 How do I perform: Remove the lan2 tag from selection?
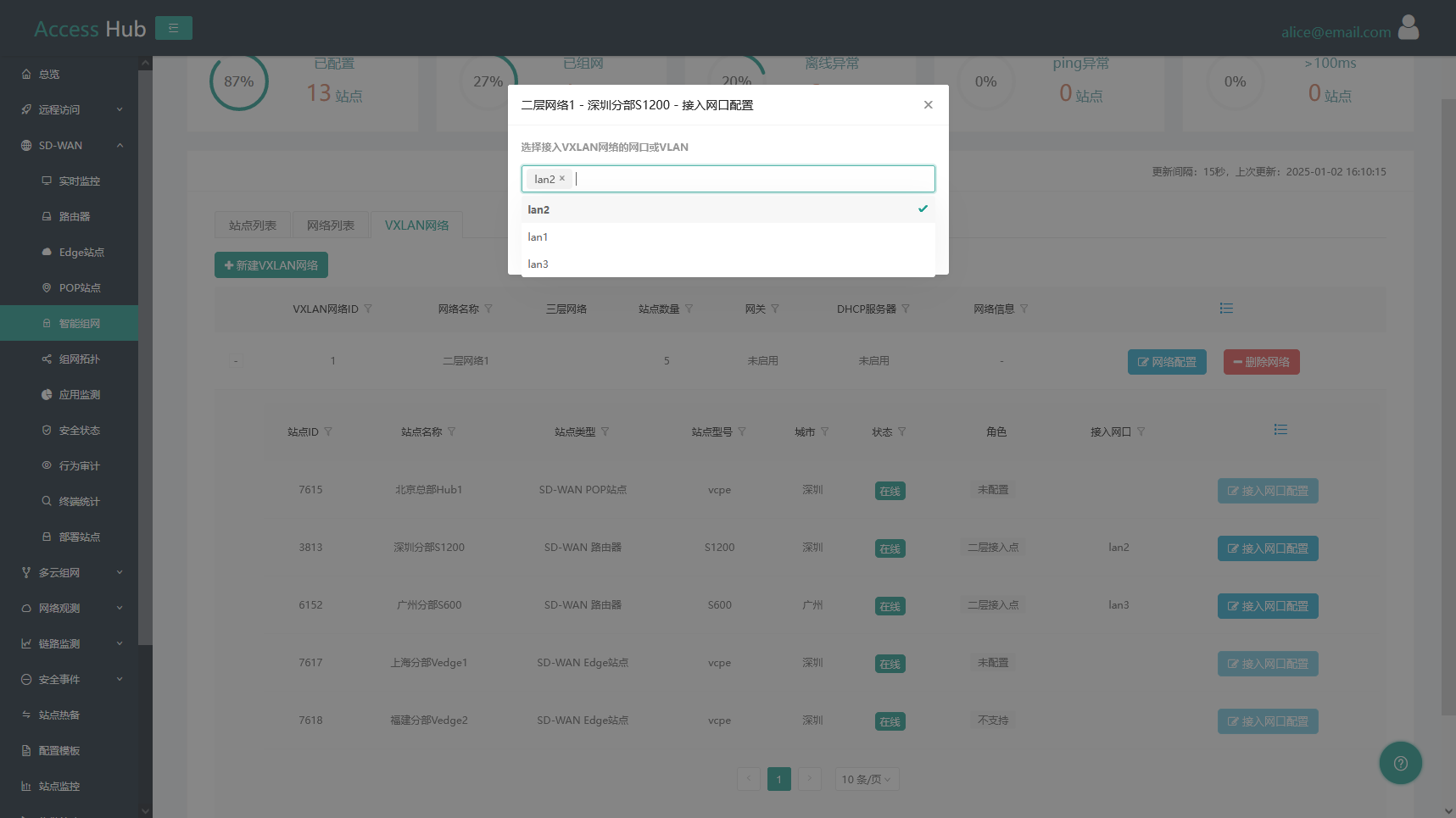click(562, 179)
